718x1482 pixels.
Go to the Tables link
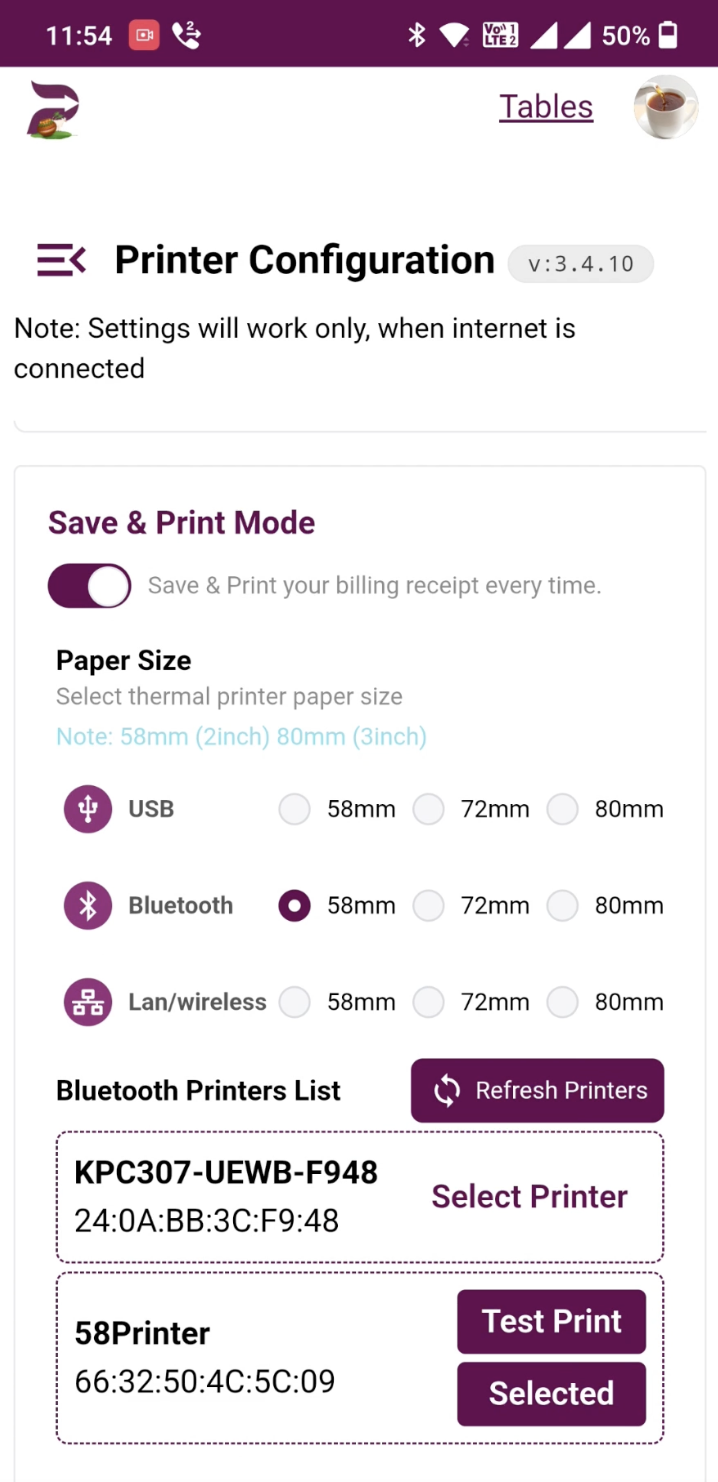(x=546, y=107)
